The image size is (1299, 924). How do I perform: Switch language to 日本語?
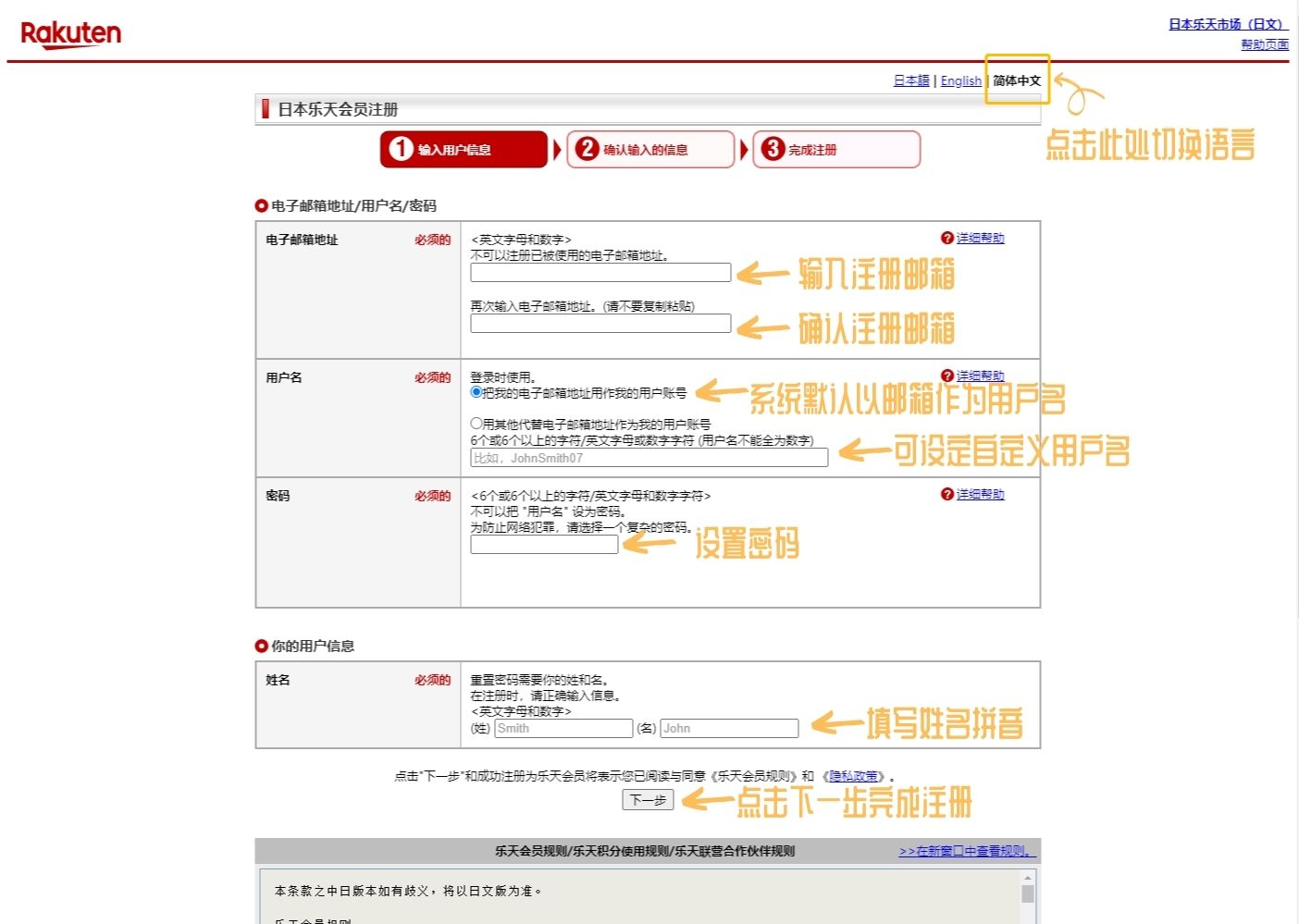click(x=910, y=80)
